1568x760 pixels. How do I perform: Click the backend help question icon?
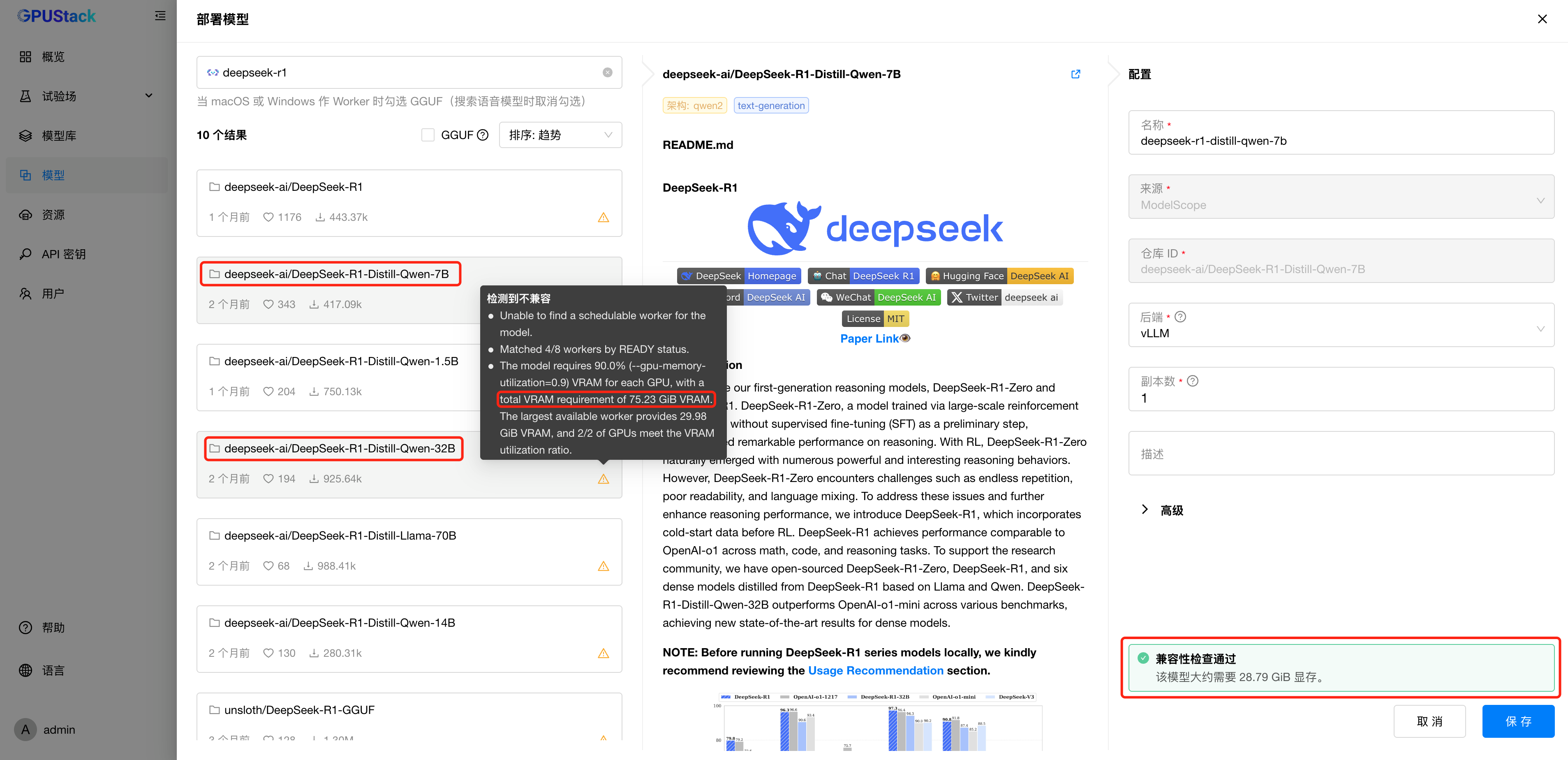(x=1179, y=317)
